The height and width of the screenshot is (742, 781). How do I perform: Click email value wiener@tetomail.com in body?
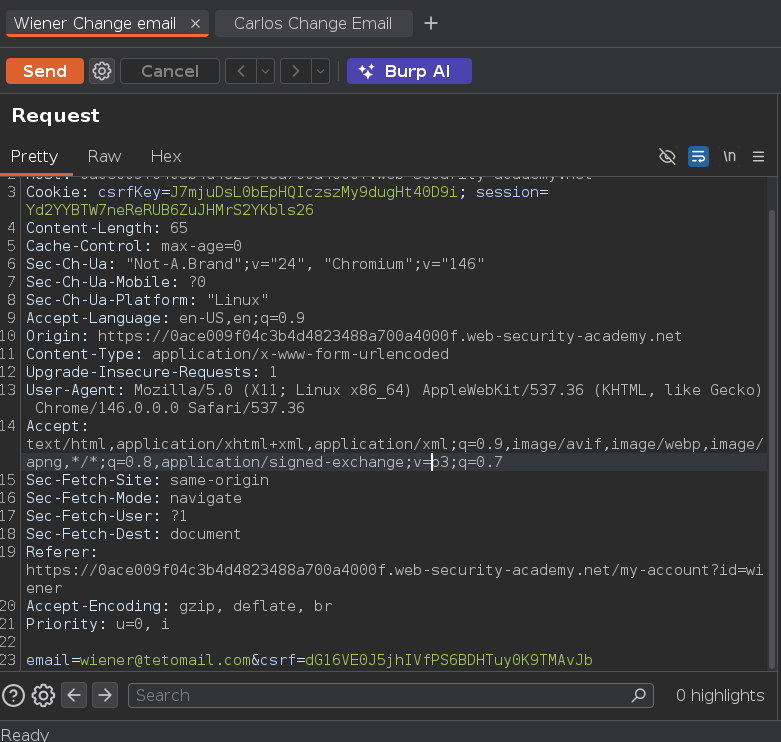(165, 660)
